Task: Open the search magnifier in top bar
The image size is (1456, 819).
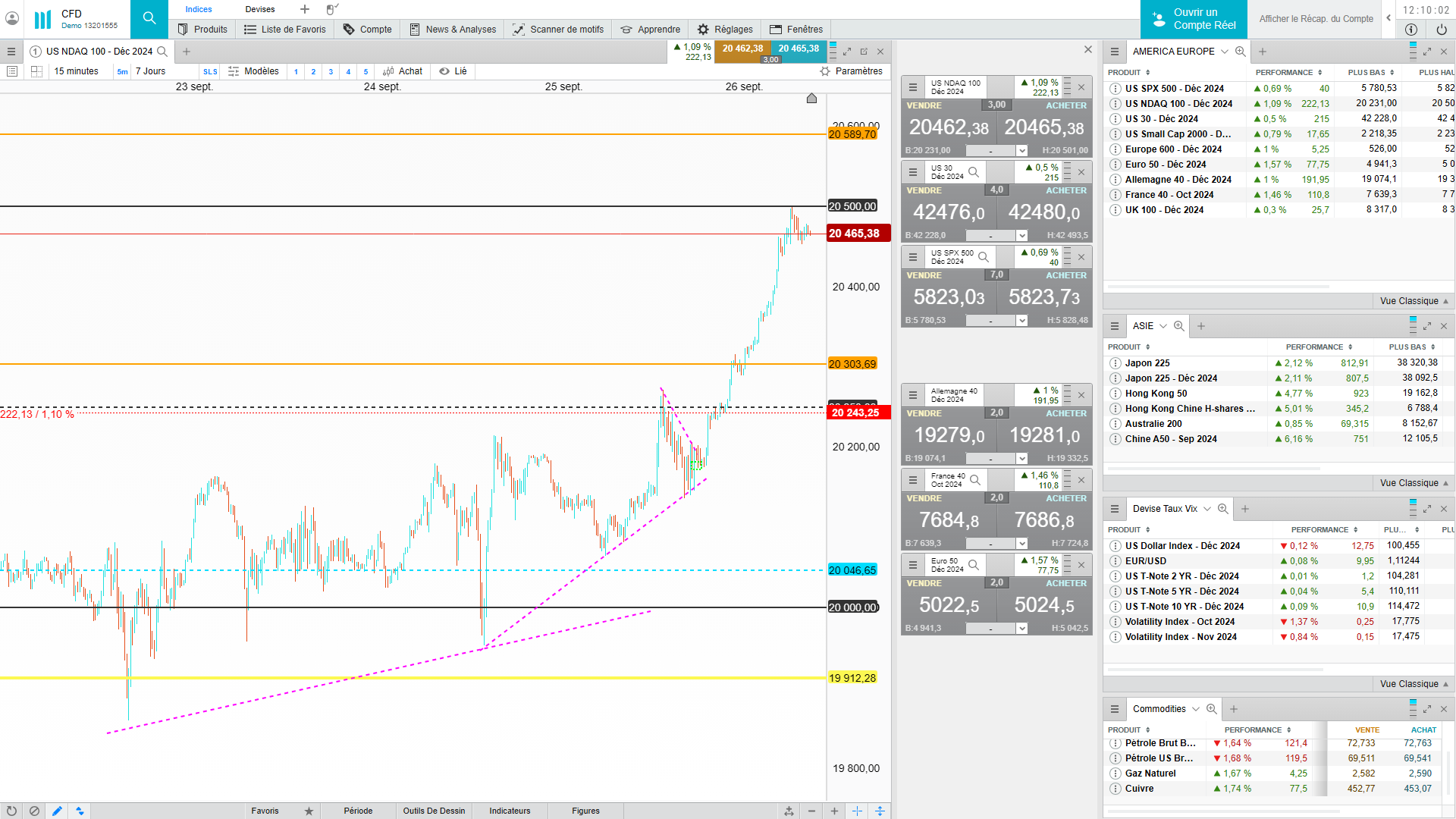Action: coord(149,18)
